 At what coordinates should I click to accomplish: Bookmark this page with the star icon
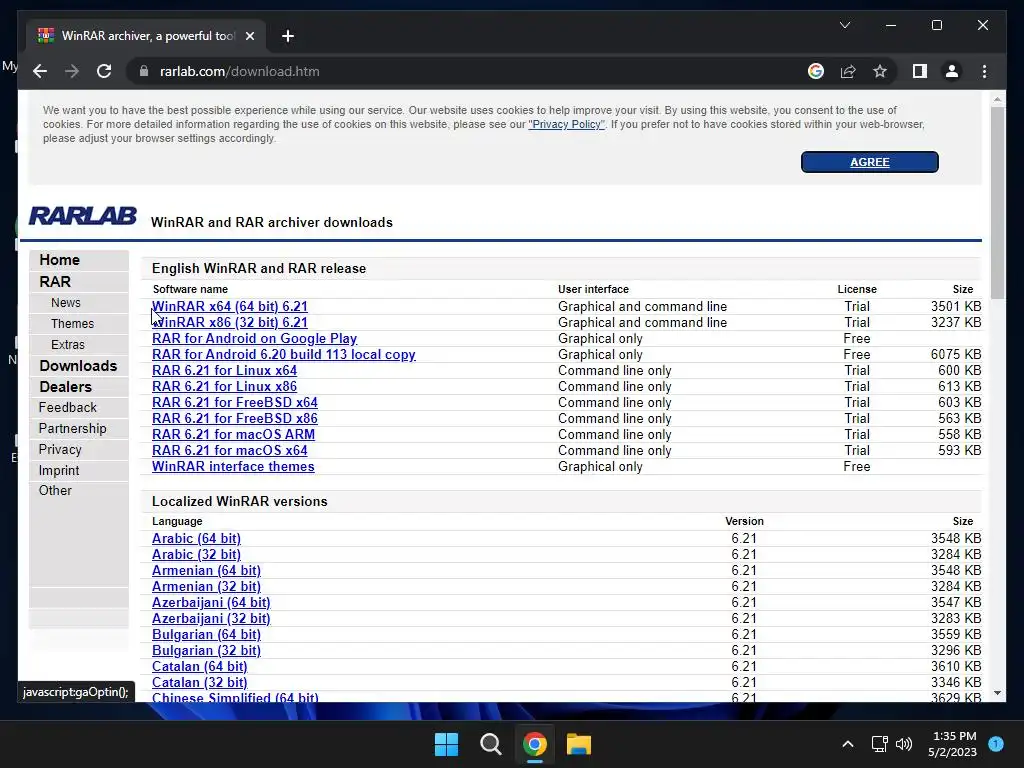click(880, 71)
